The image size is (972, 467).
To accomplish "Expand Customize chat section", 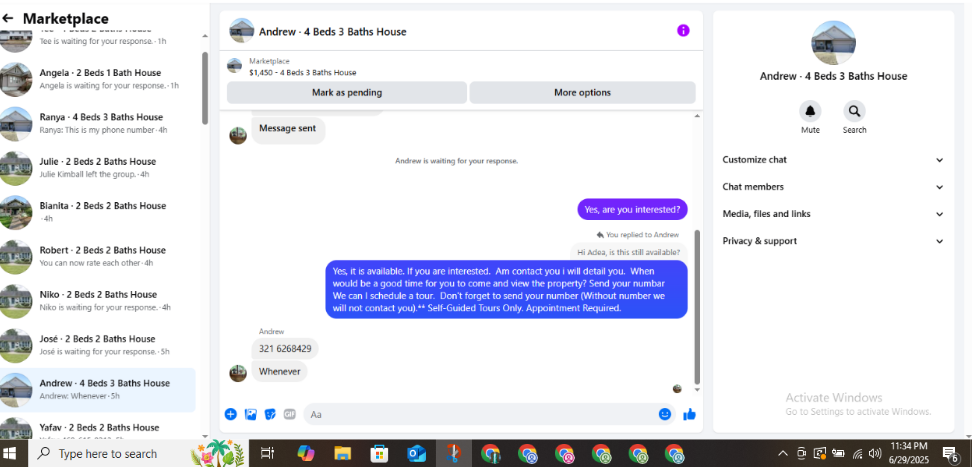I will (x=834, y=160).
